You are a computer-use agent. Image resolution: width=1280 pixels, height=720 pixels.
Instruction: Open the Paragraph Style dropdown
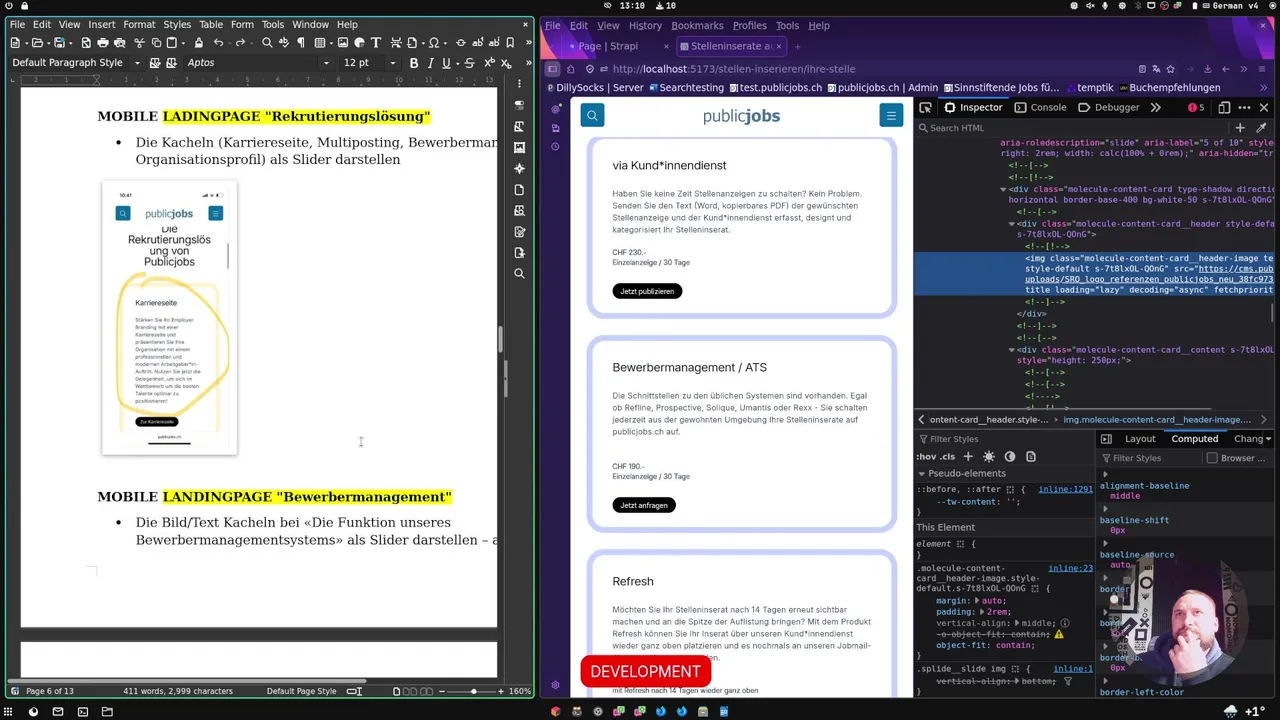[137, 63]
